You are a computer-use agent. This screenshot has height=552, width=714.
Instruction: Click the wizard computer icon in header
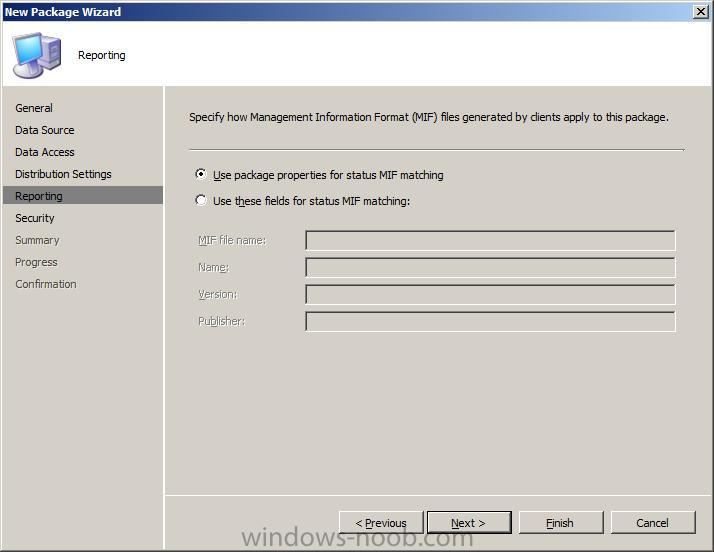(37, 55)
